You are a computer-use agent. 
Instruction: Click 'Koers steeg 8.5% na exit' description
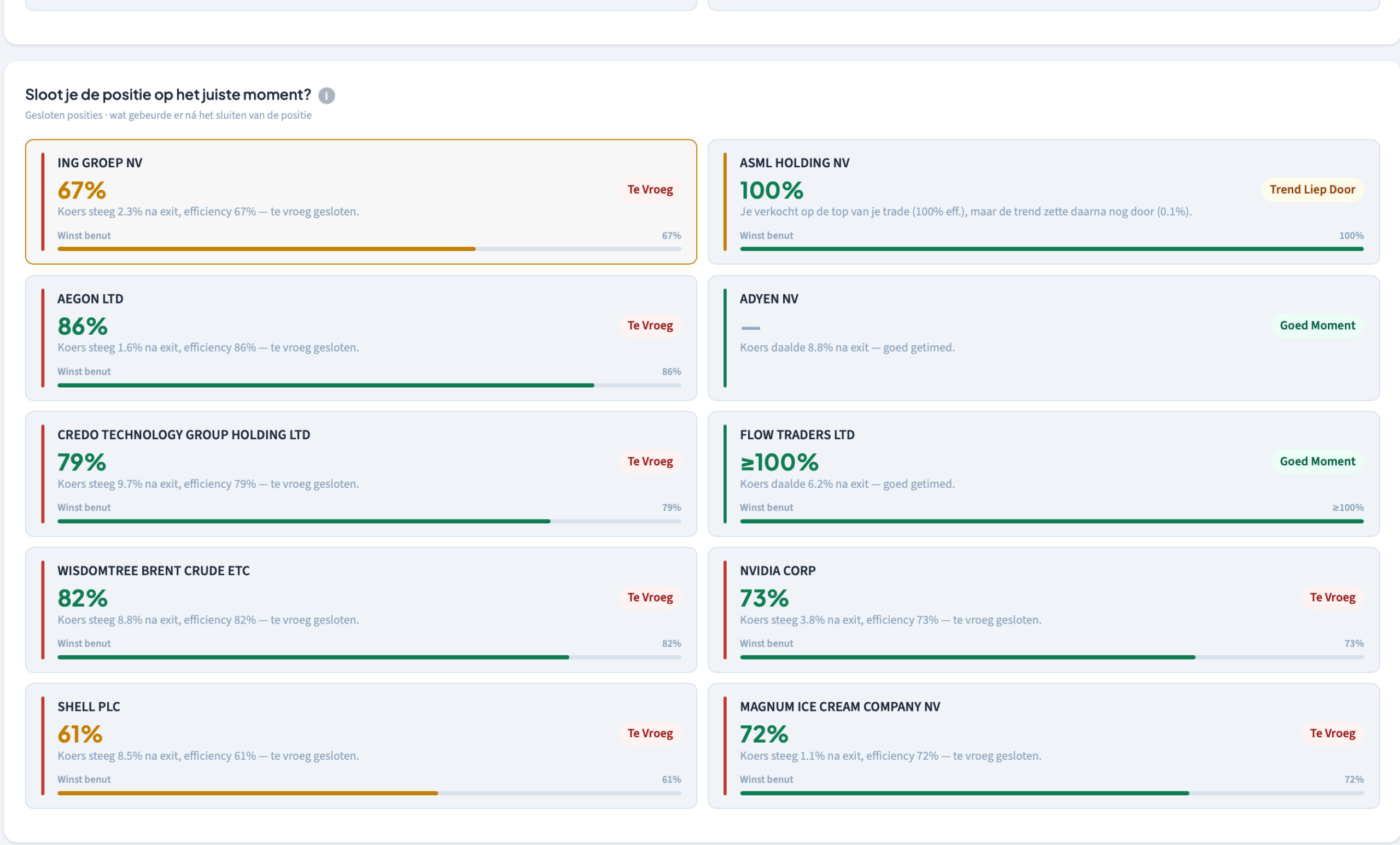(208, 755)
